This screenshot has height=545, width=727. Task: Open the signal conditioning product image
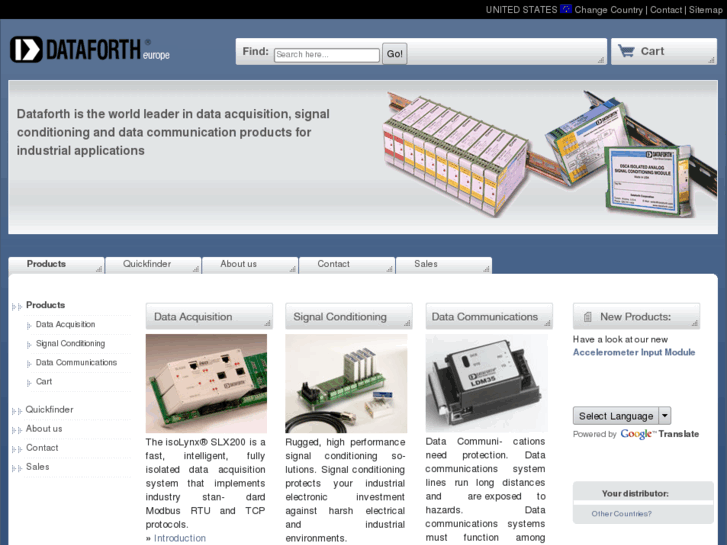[346, 384]
